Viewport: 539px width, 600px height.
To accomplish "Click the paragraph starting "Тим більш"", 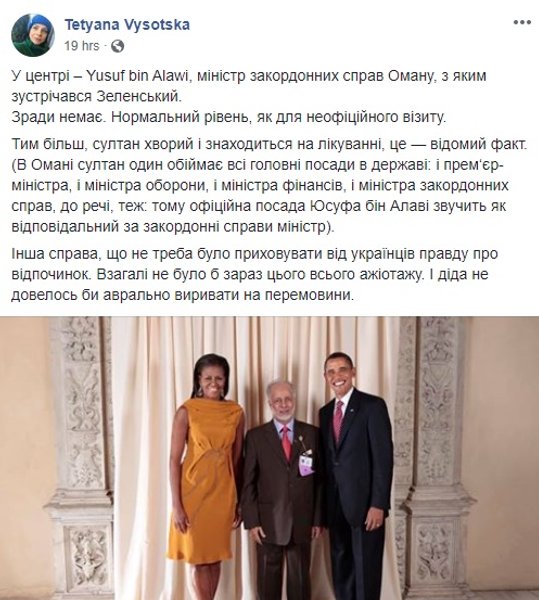I will [269, 186].
